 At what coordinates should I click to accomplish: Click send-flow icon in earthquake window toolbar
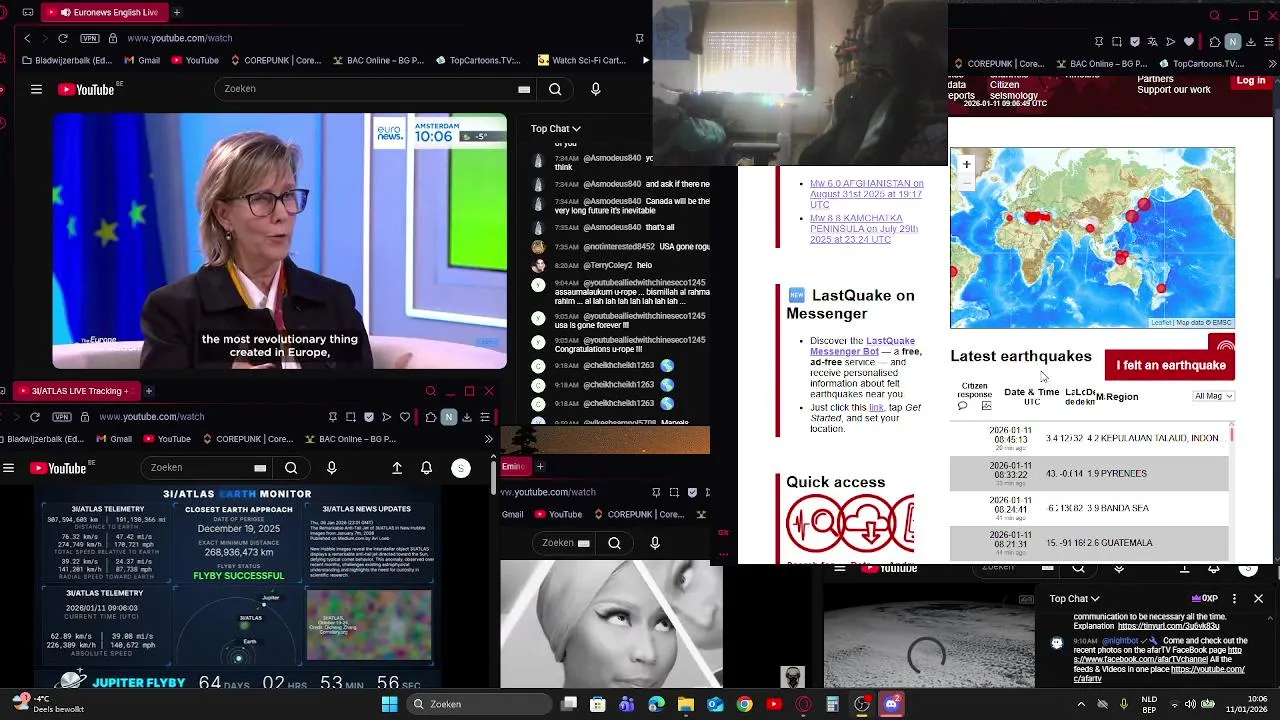coord(1171,42)
